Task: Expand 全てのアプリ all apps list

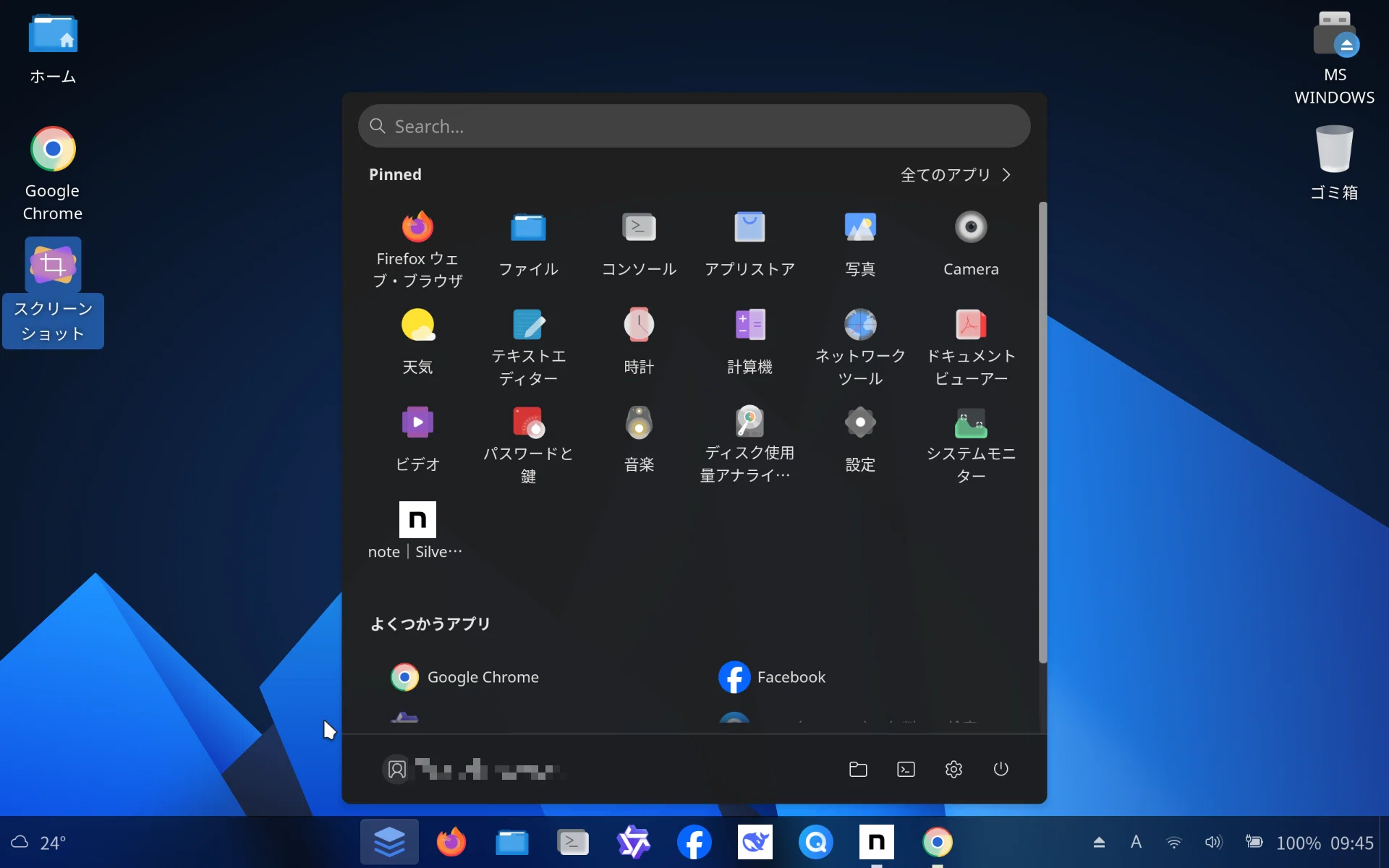Action: point(955,174)
